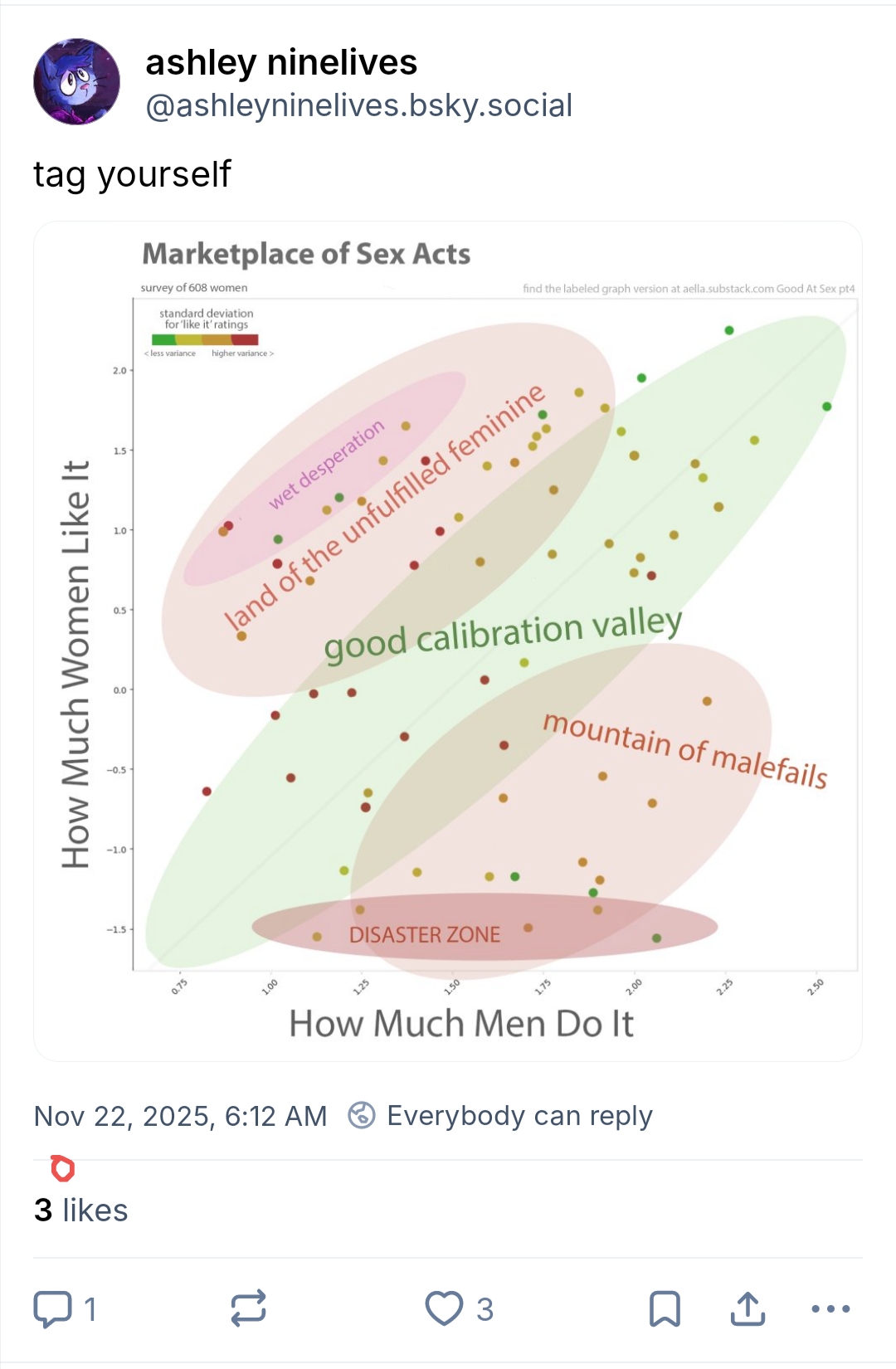Open ashley ninelives' profile avatar
Screen dimensions: 896x1369
click(76, 81)
